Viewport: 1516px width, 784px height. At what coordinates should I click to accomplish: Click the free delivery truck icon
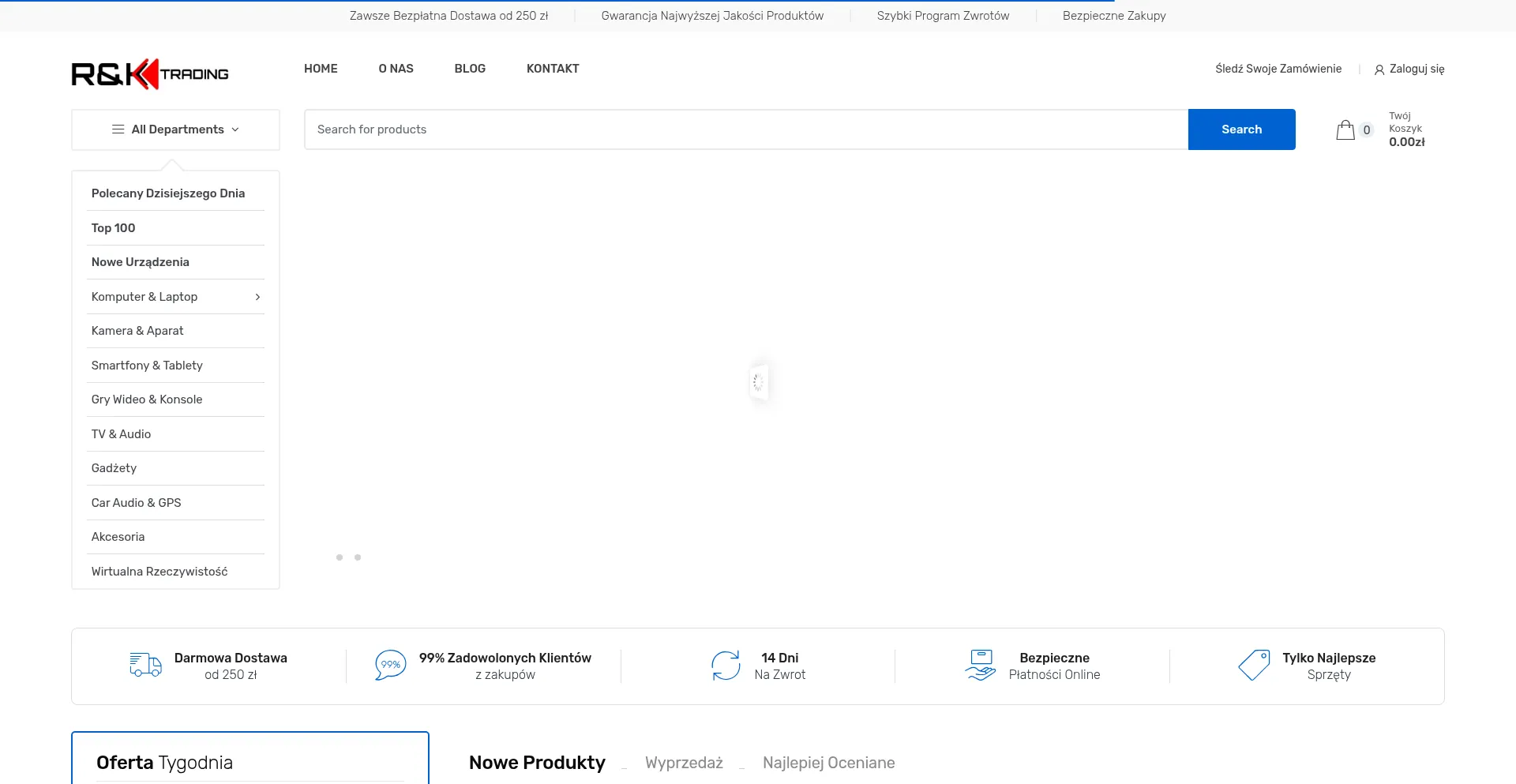[145, 666]
